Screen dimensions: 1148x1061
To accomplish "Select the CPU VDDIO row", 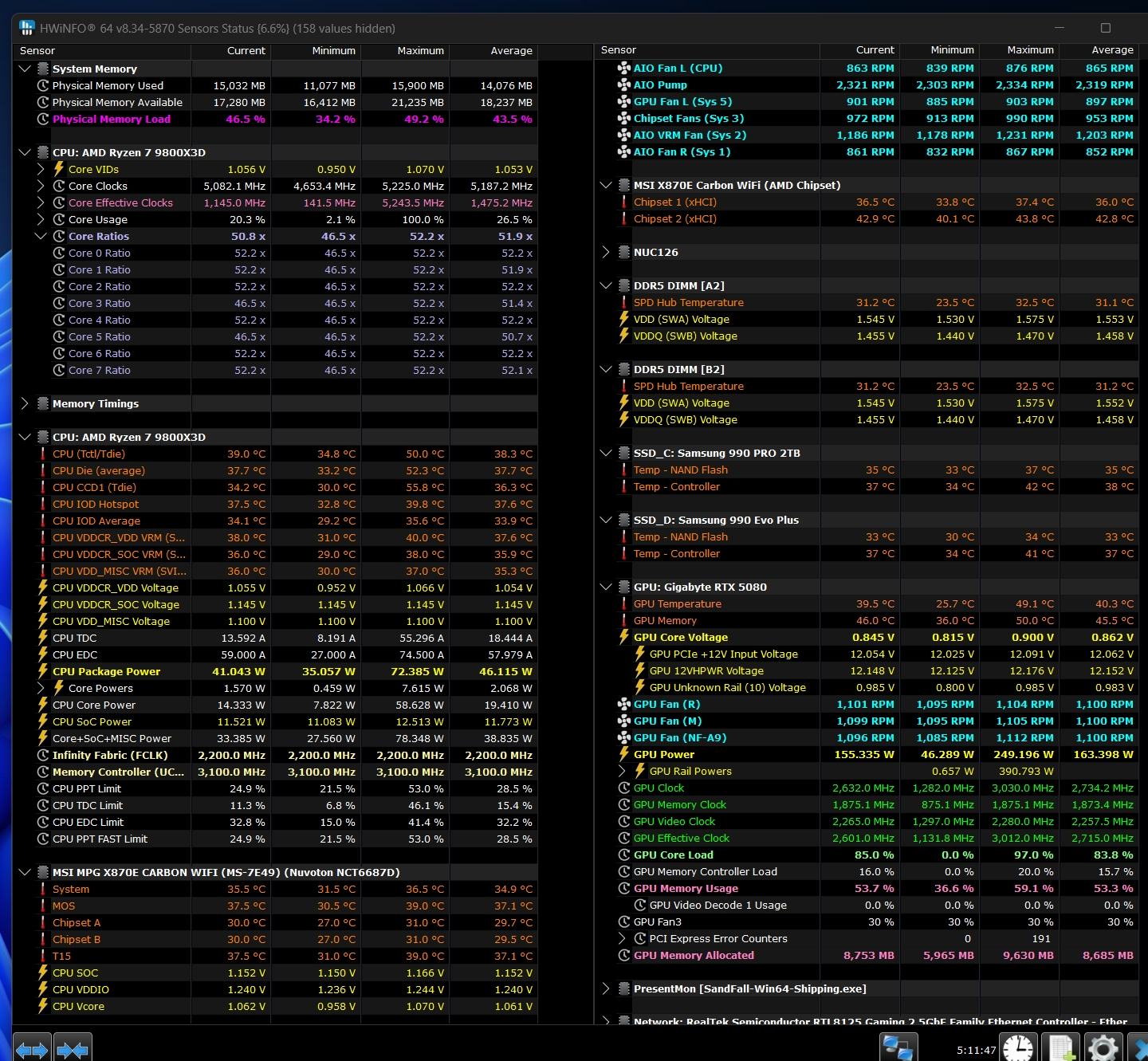I will click(x=275, y=989).
